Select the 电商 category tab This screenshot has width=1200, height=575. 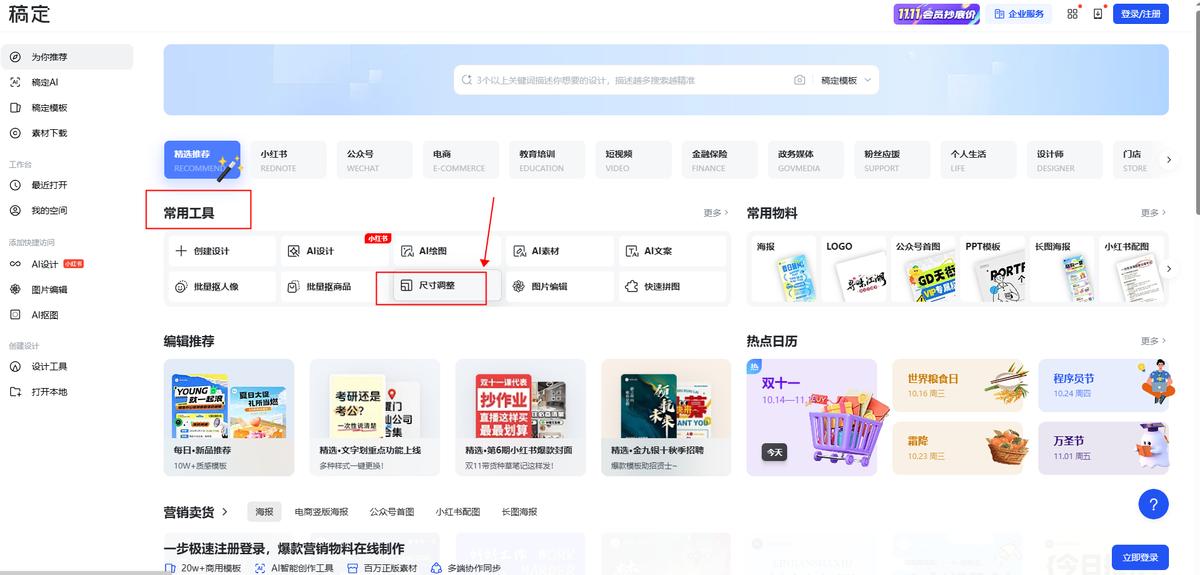(460, 160)
